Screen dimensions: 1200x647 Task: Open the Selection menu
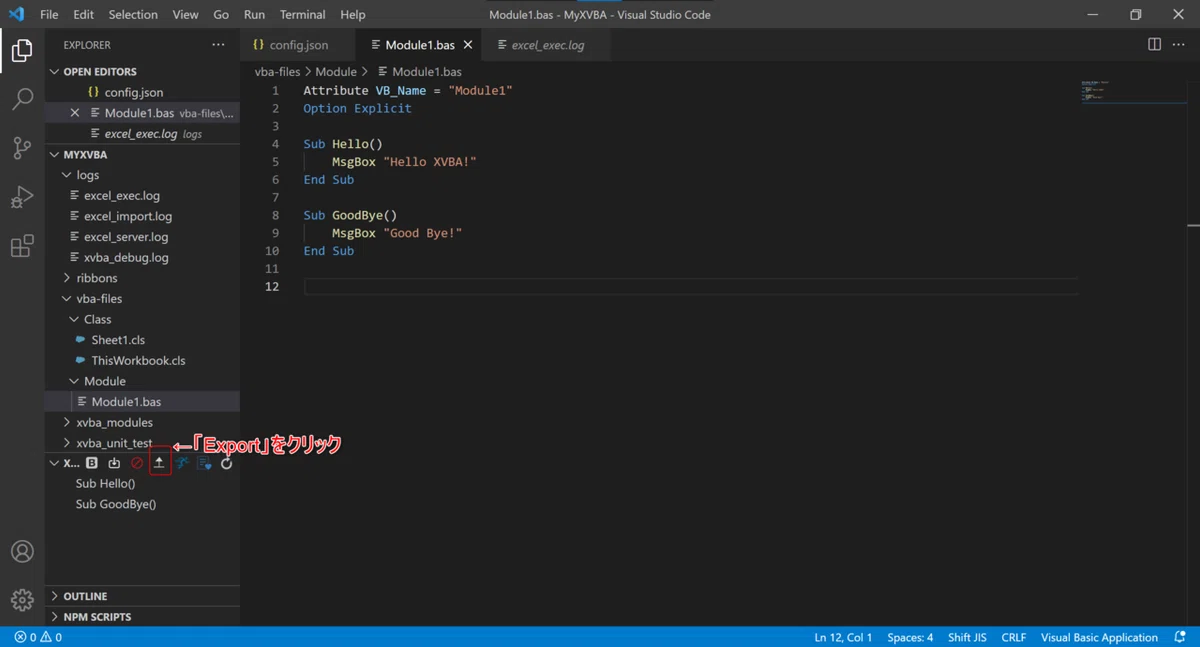[x=133, y=15]
